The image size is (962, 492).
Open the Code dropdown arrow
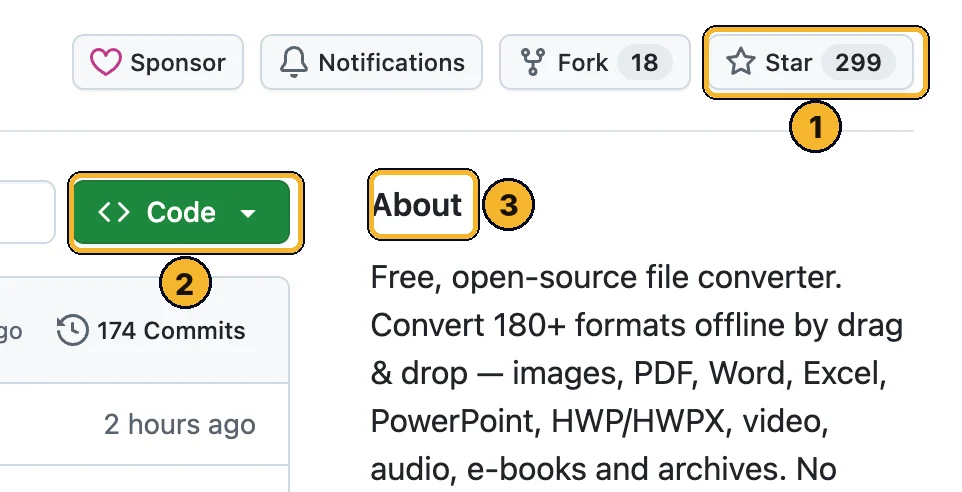pyautogui.click(x=248, y=213)
